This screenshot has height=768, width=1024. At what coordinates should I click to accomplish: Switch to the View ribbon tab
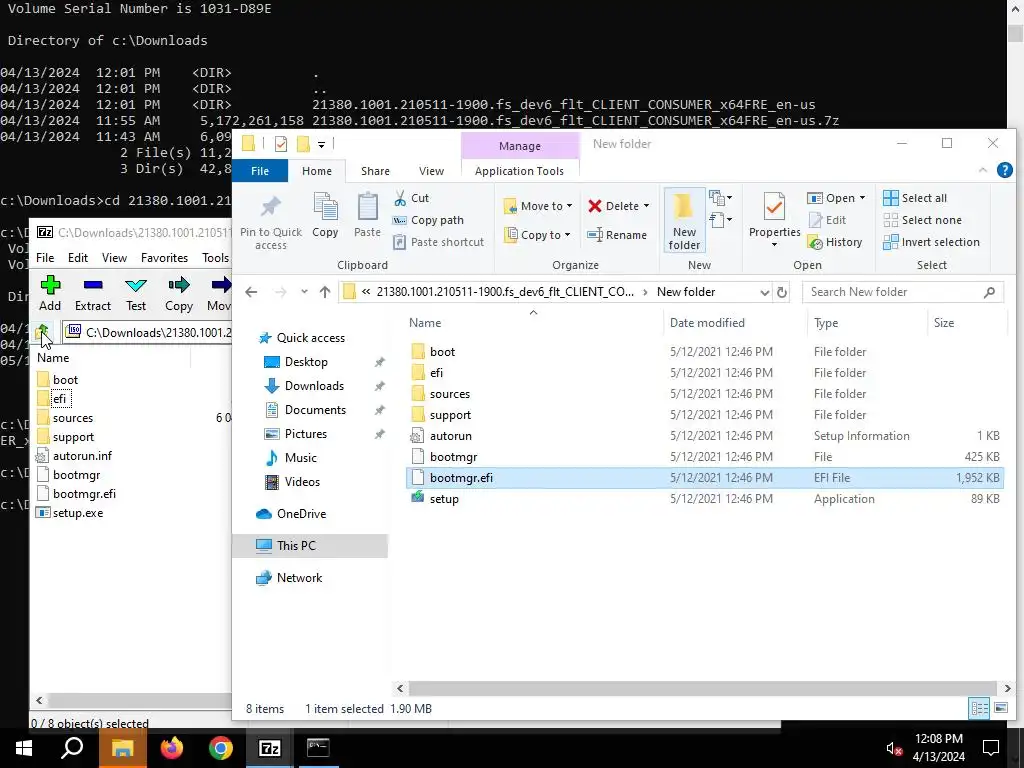431,170
